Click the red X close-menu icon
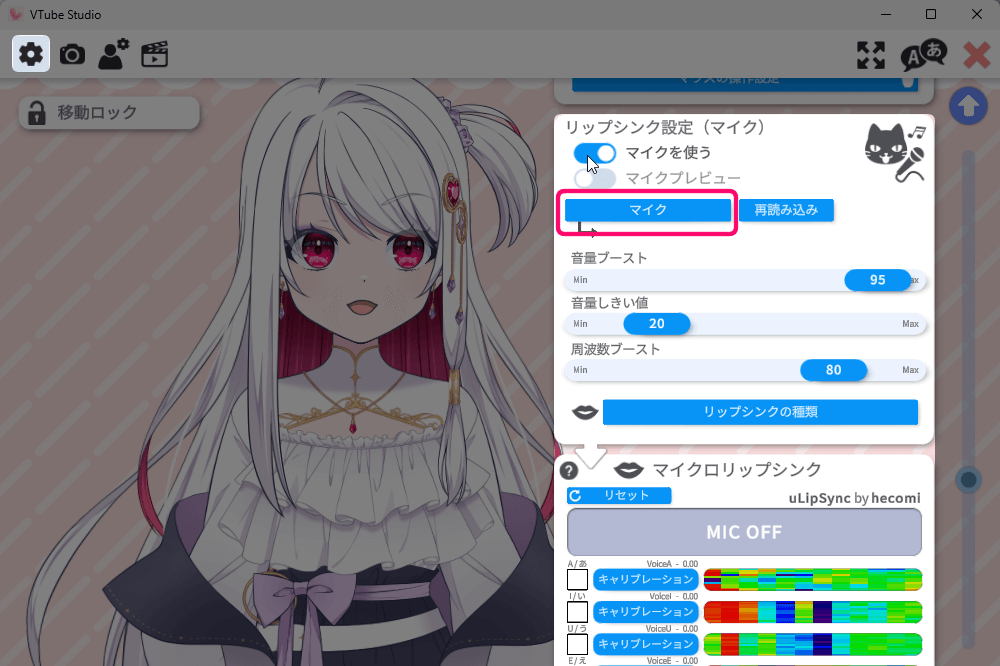Image resolution: width=1000 pixels, height=666 pixels. 976,55
